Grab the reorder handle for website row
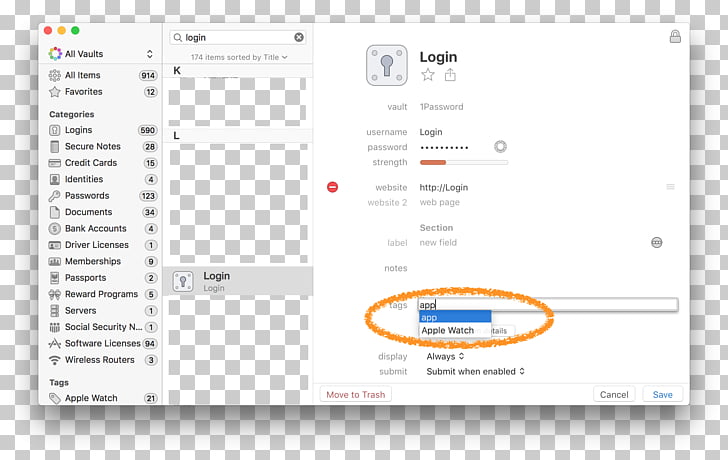The height and width of the screenshot is (460, 728). point(670,187)
